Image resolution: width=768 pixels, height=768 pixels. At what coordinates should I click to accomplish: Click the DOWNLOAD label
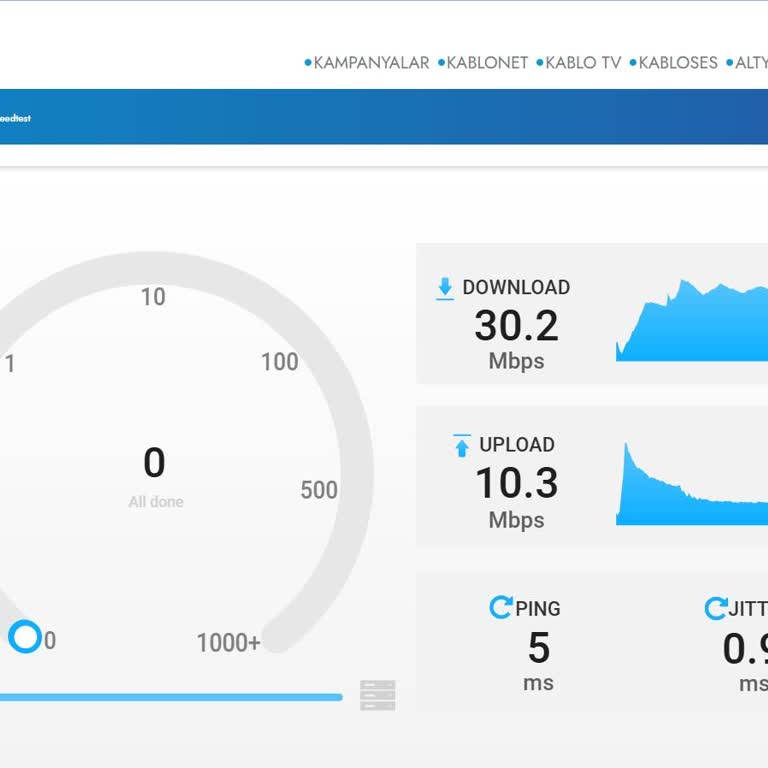point(516,288)
